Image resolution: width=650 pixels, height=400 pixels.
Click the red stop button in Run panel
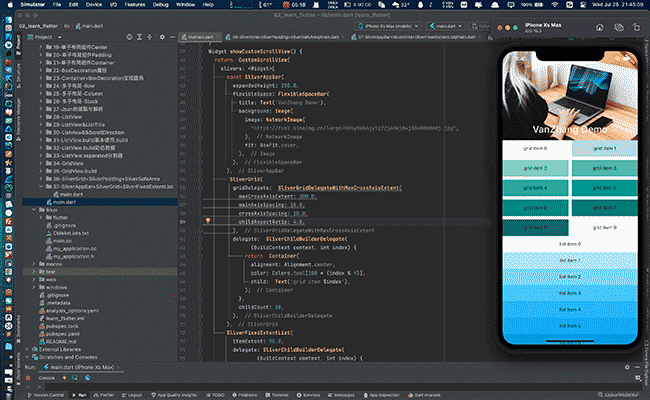28,378
